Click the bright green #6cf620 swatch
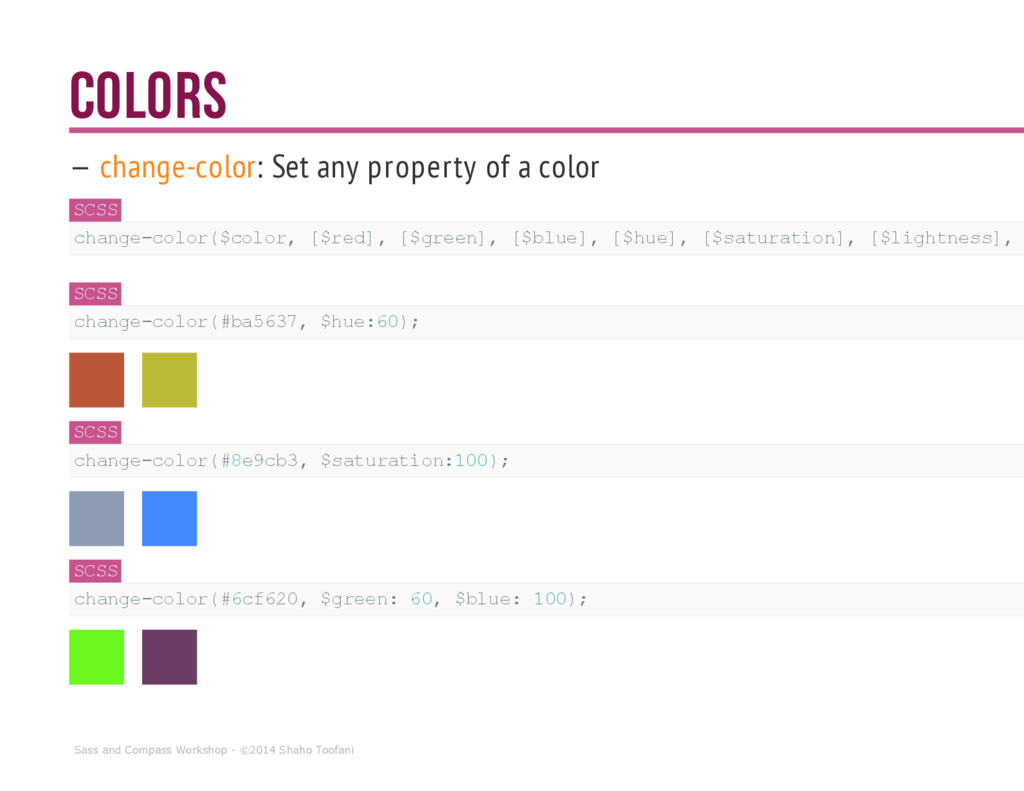 pyautogui.click(x=97, y=657)
